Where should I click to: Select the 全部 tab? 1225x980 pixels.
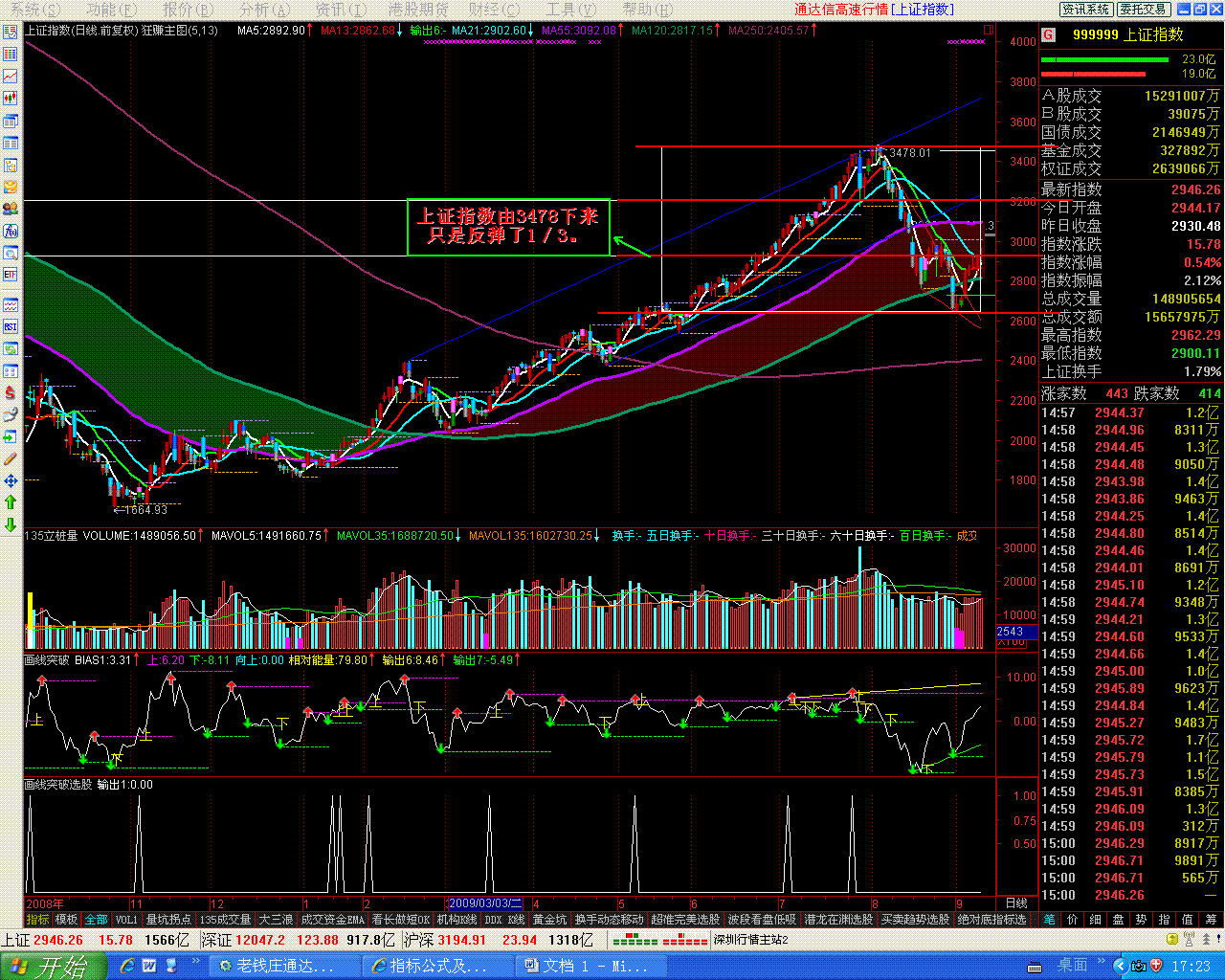[x=97, y=920]
